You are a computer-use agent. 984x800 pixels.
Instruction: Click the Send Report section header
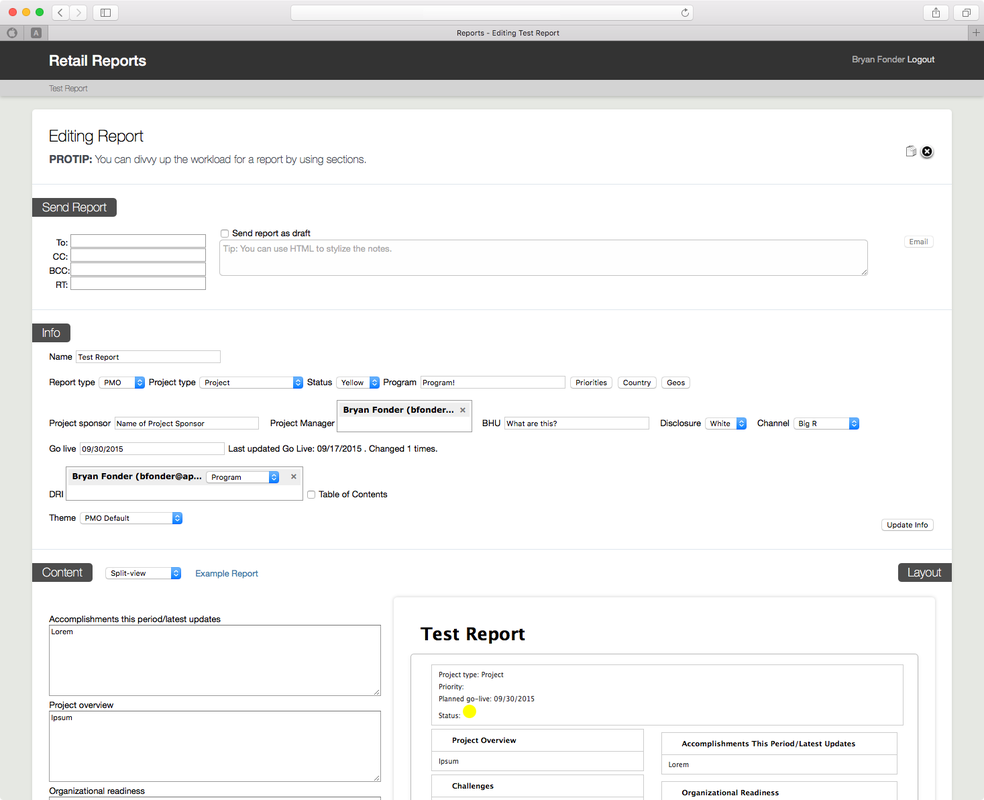click(74, 207)
